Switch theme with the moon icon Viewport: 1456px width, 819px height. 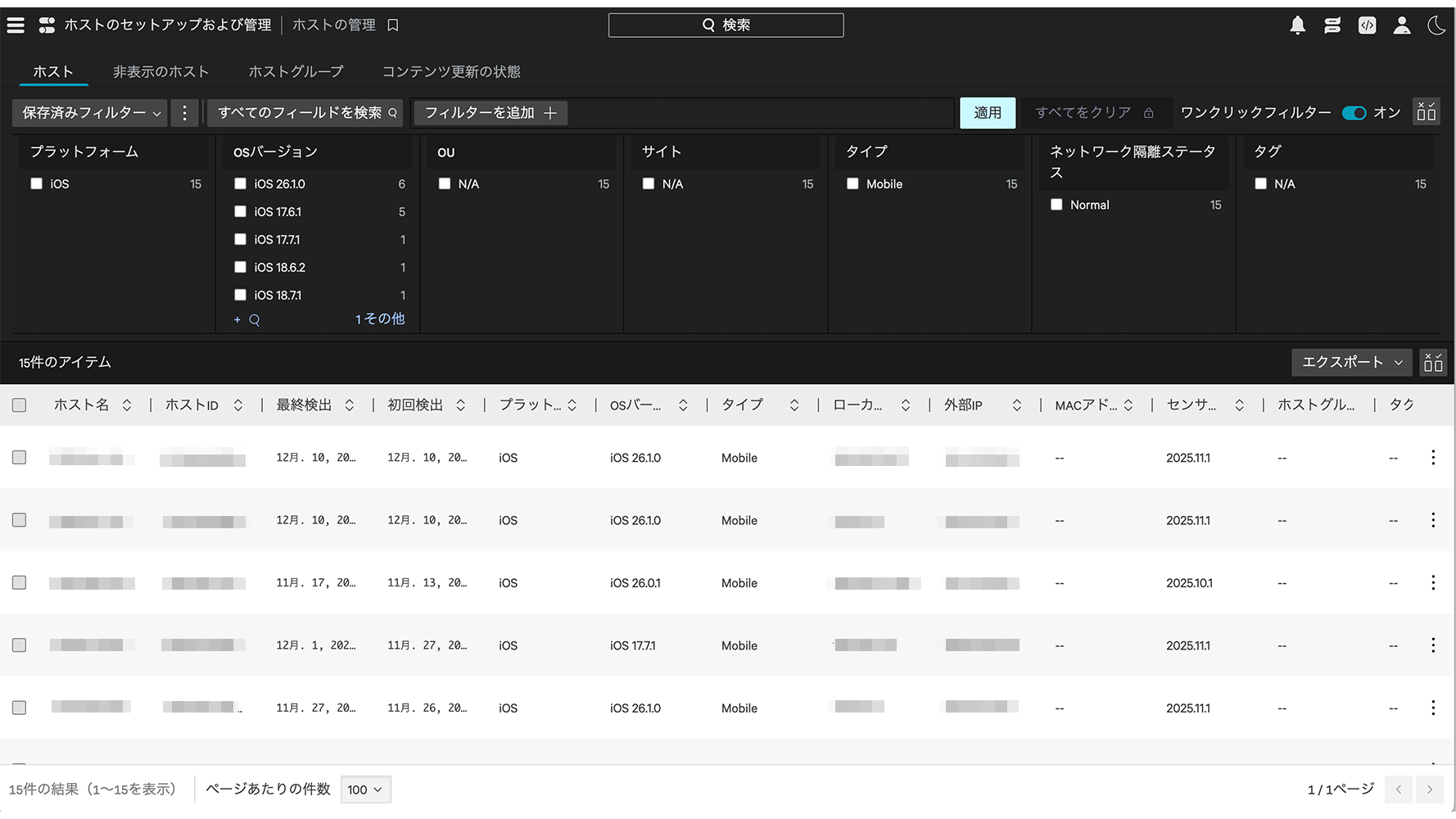click(1436, 25)
